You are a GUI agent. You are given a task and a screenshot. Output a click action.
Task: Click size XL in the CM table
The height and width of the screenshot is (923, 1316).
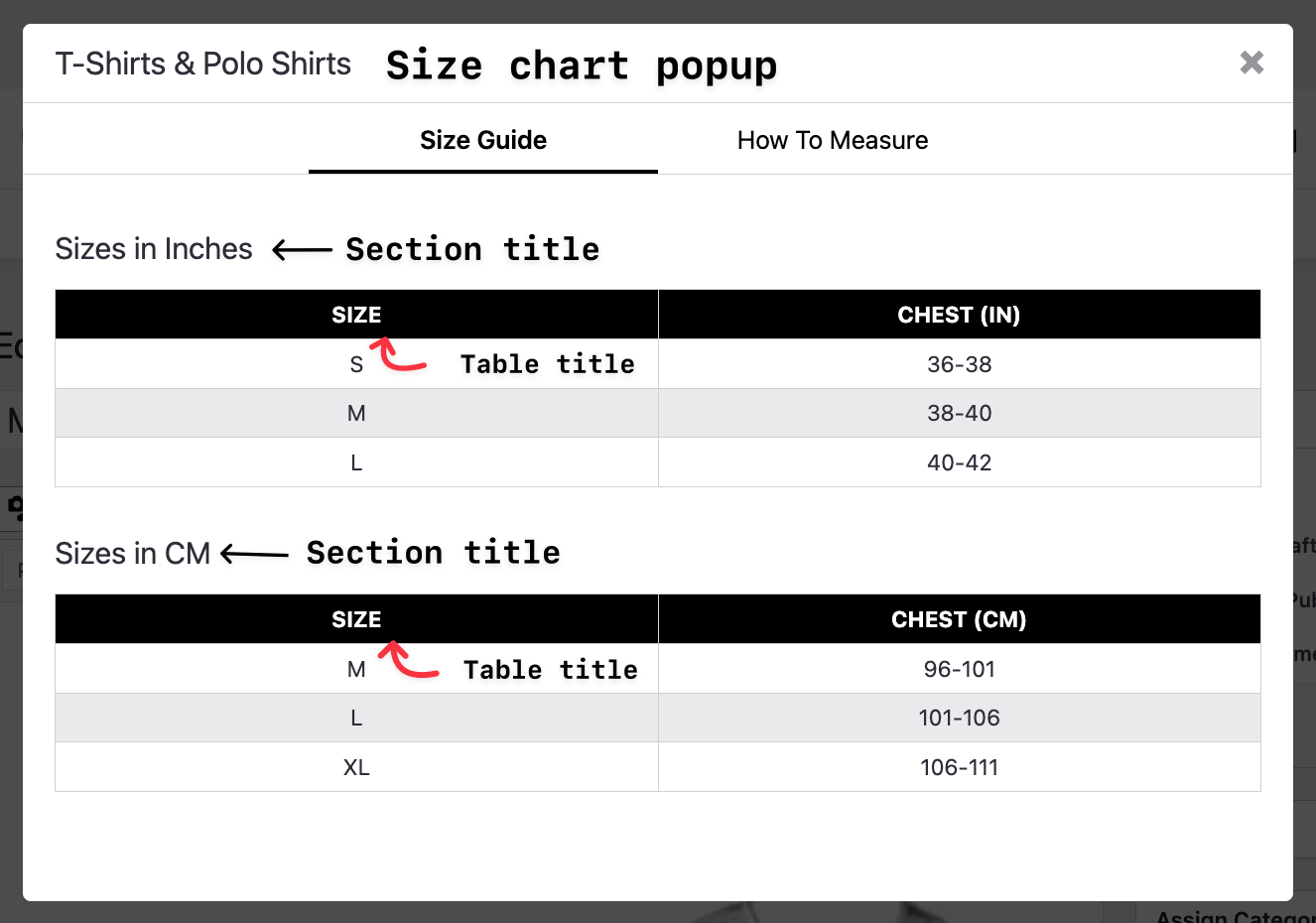356,766
